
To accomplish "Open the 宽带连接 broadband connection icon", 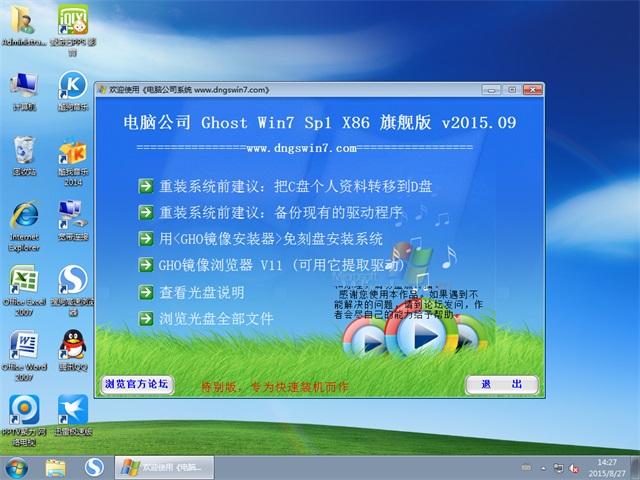I will click(x=73, y=220).
